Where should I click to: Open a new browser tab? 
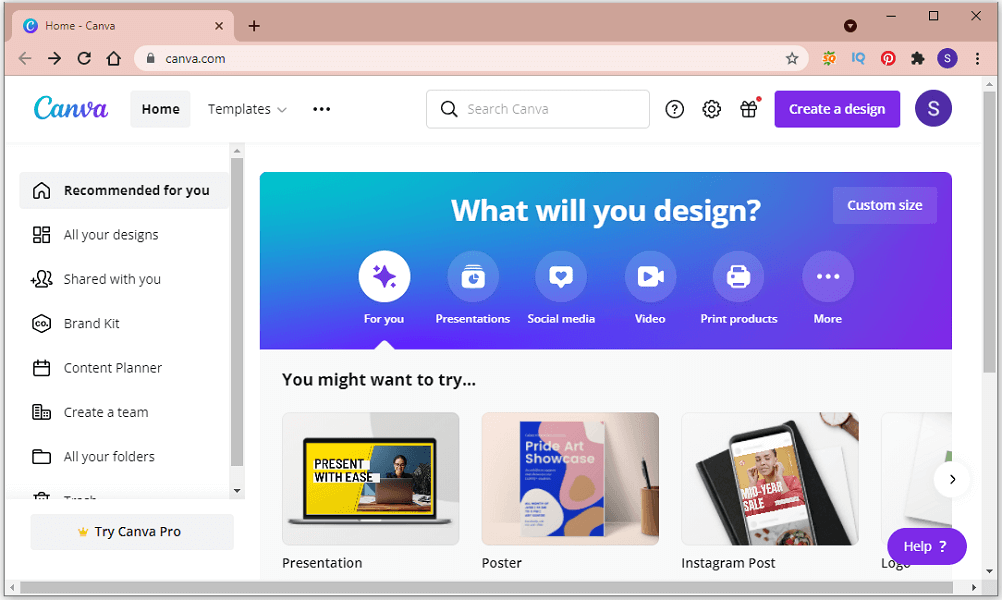click(254, 26)
